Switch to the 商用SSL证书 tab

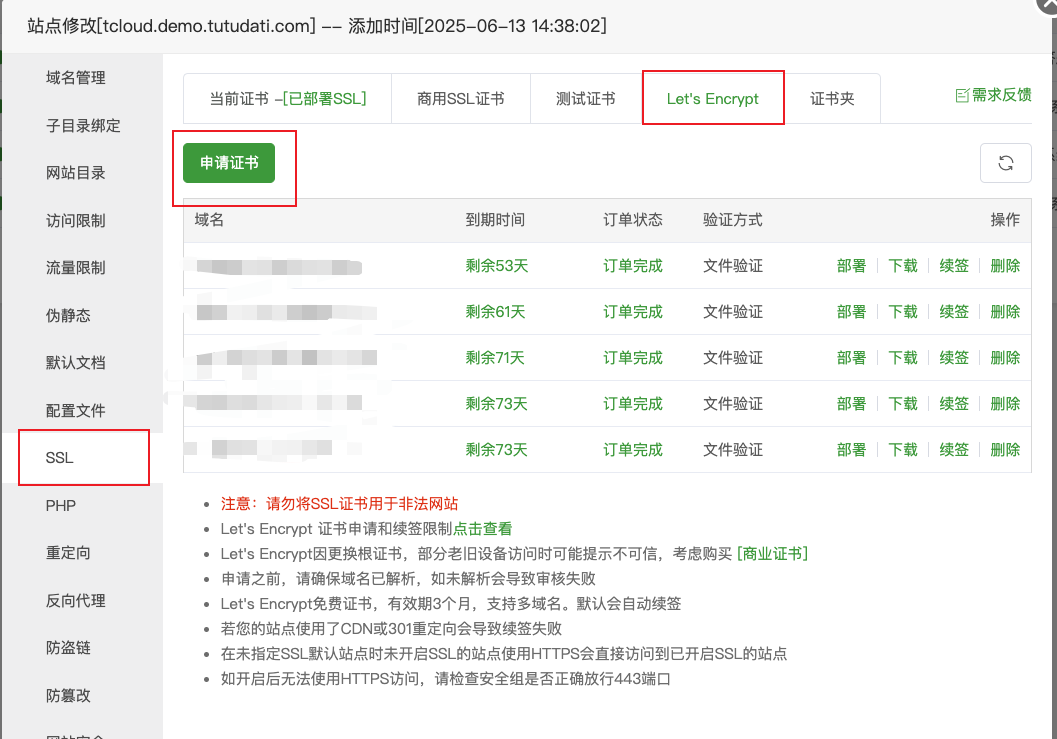(460, 97)
